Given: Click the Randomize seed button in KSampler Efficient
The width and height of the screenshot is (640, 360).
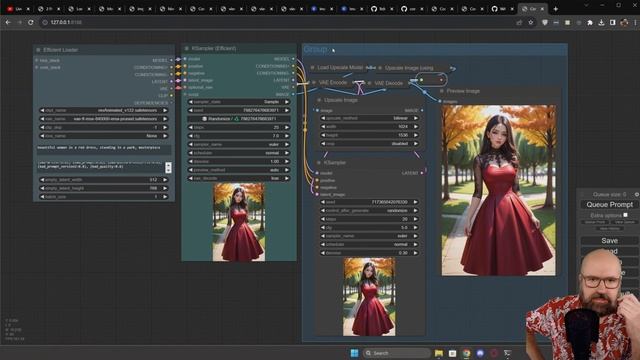Looking at the screenshot, I should click(239, 119).
